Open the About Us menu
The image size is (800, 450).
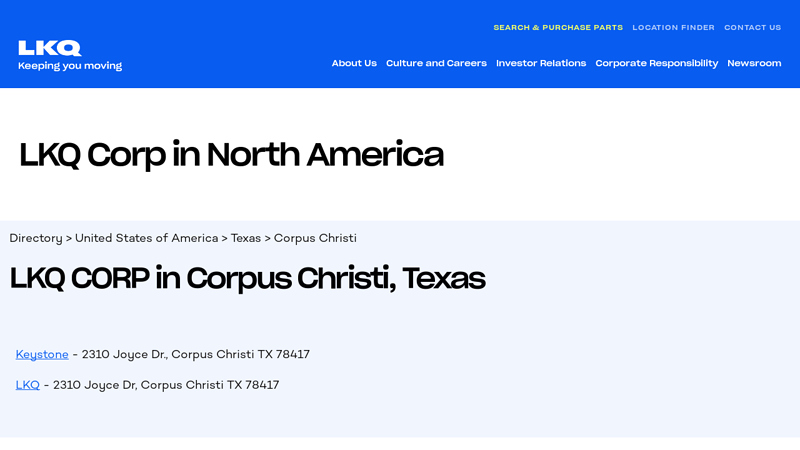pyautogui.click(x=354, y=63)
